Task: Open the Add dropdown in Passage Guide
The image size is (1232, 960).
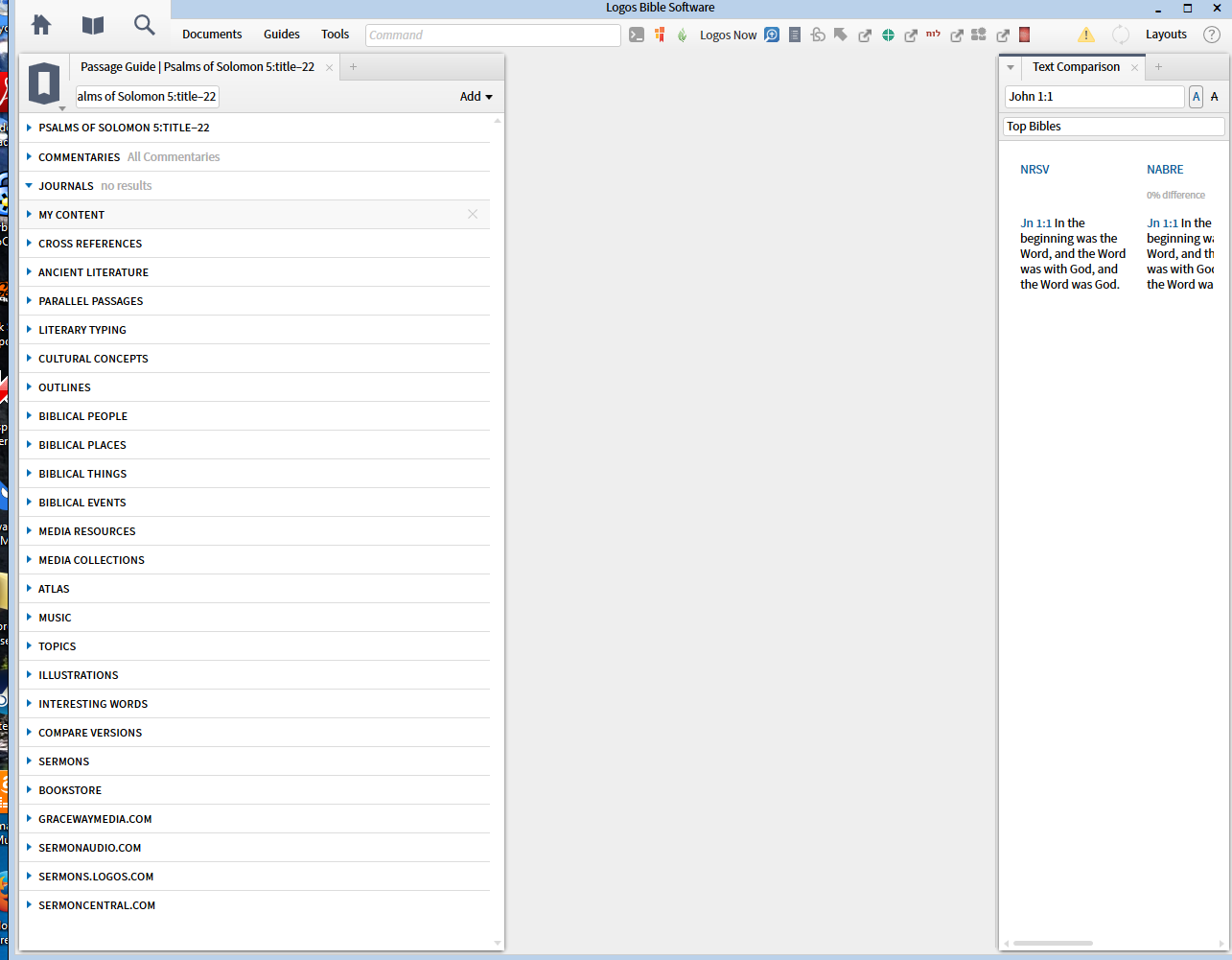Action: [x=476, y=97]
